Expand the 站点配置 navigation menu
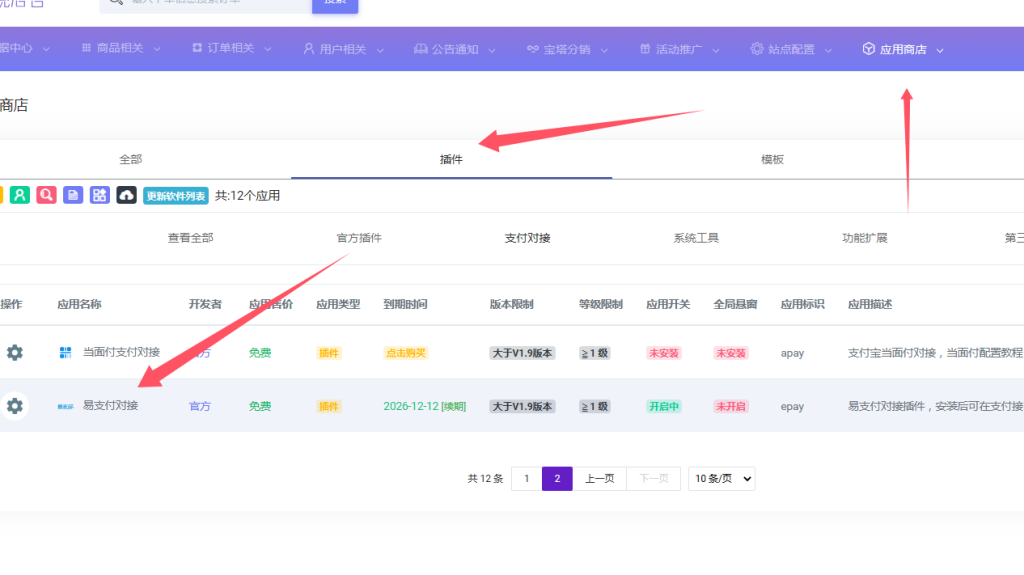 [790, 49]
